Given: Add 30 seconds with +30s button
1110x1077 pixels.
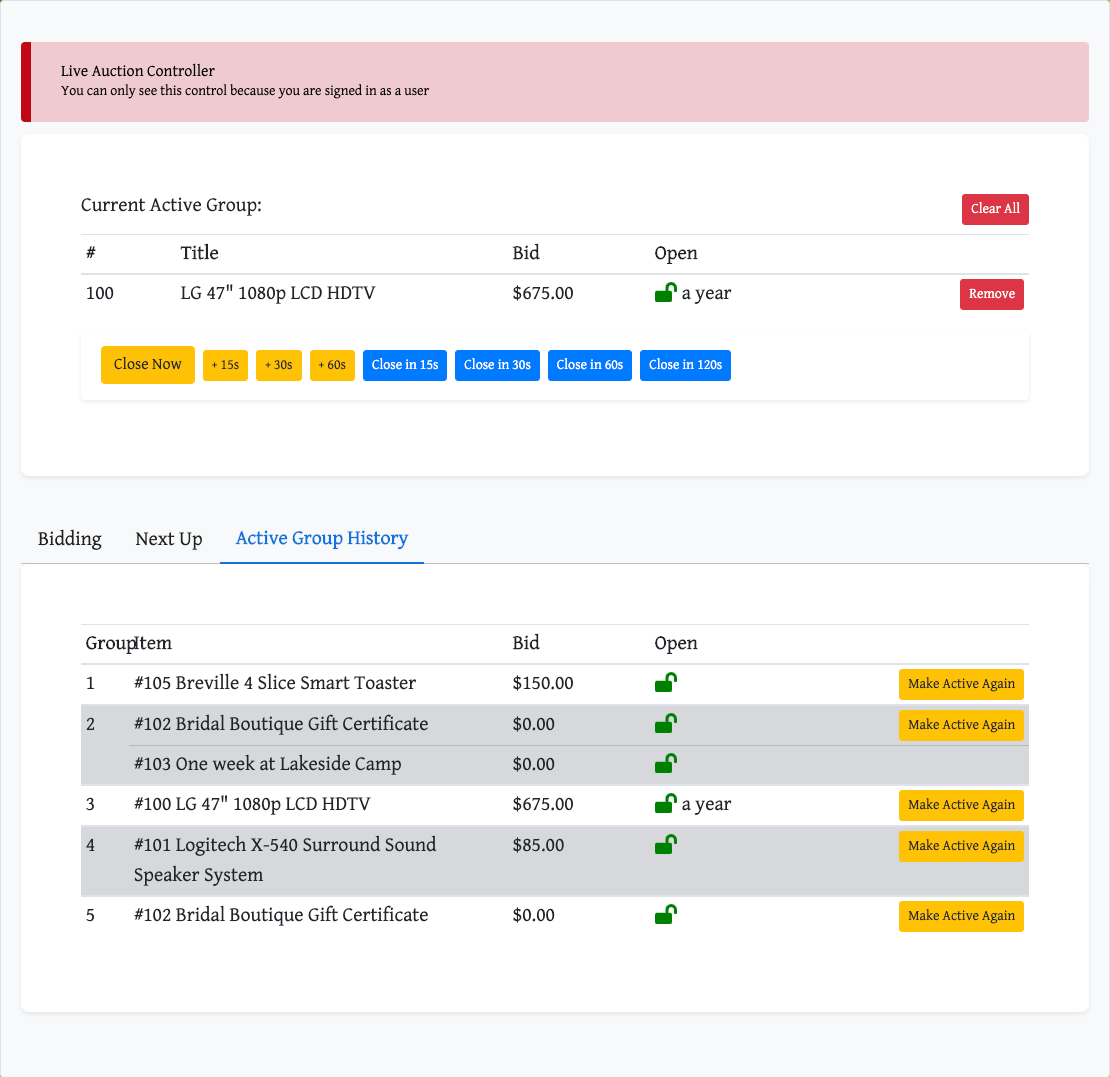Looking at the screenshot, I should click(x=278, y=365).
